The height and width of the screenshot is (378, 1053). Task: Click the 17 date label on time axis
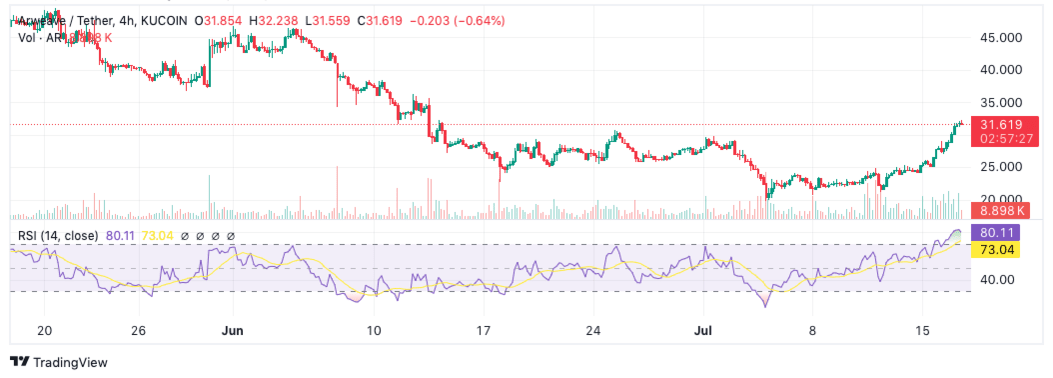[x=484, y=331]
